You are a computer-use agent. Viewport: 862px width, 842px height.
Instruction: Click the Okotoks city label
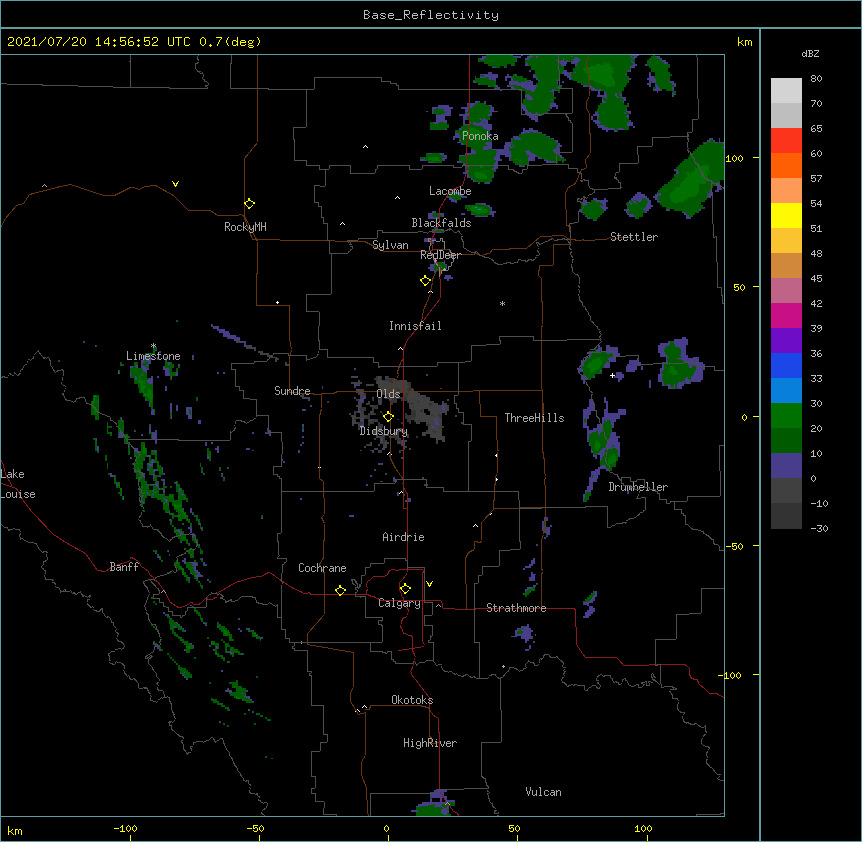(x=412, y=700)
